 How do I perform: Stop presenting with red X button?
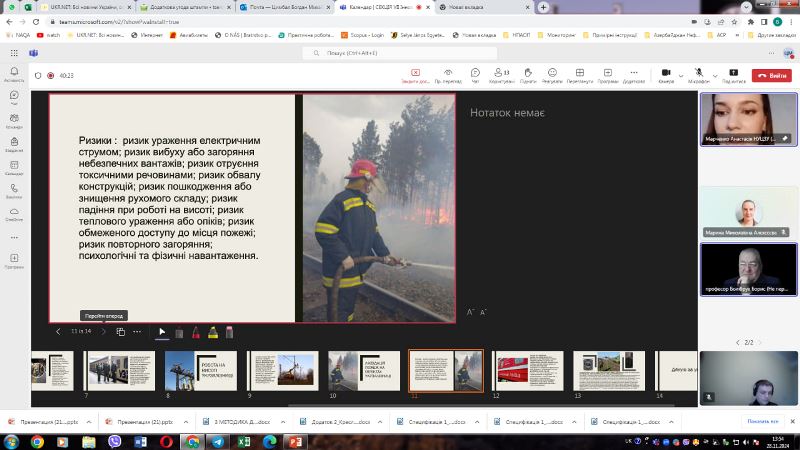[x=415, y=76]
